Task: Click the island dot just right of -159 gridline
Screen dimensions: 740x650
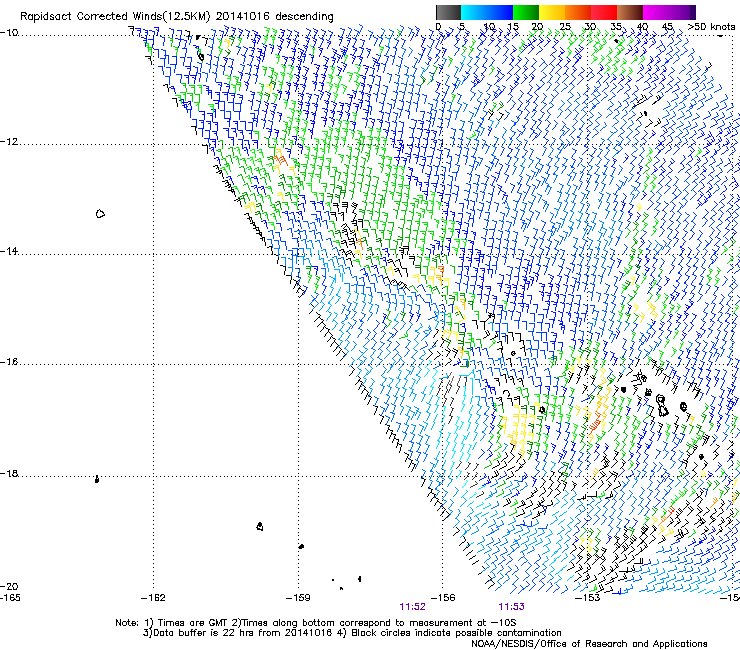Action: [301, 546]
